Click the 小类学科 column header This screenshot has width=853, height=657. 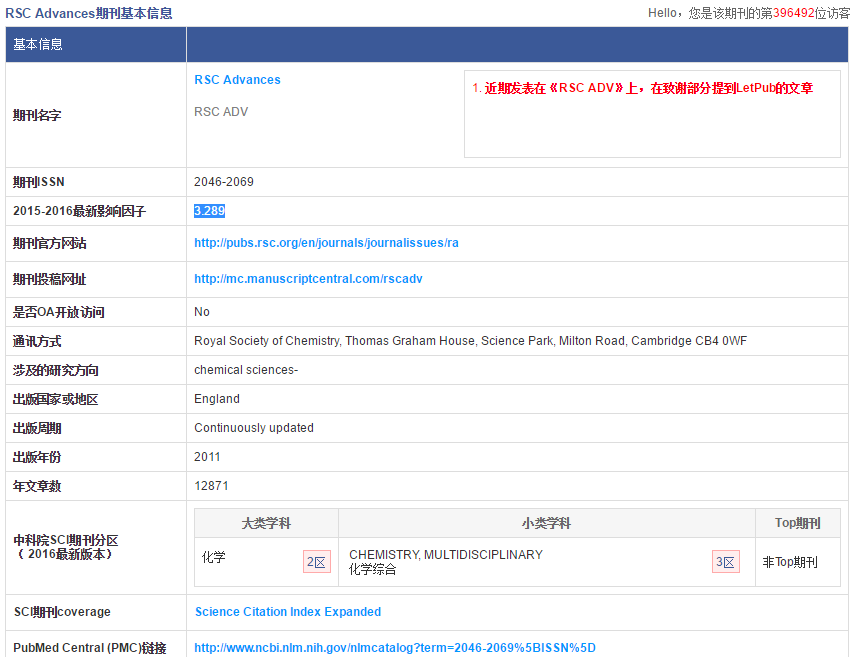click(x=547, y=523)
